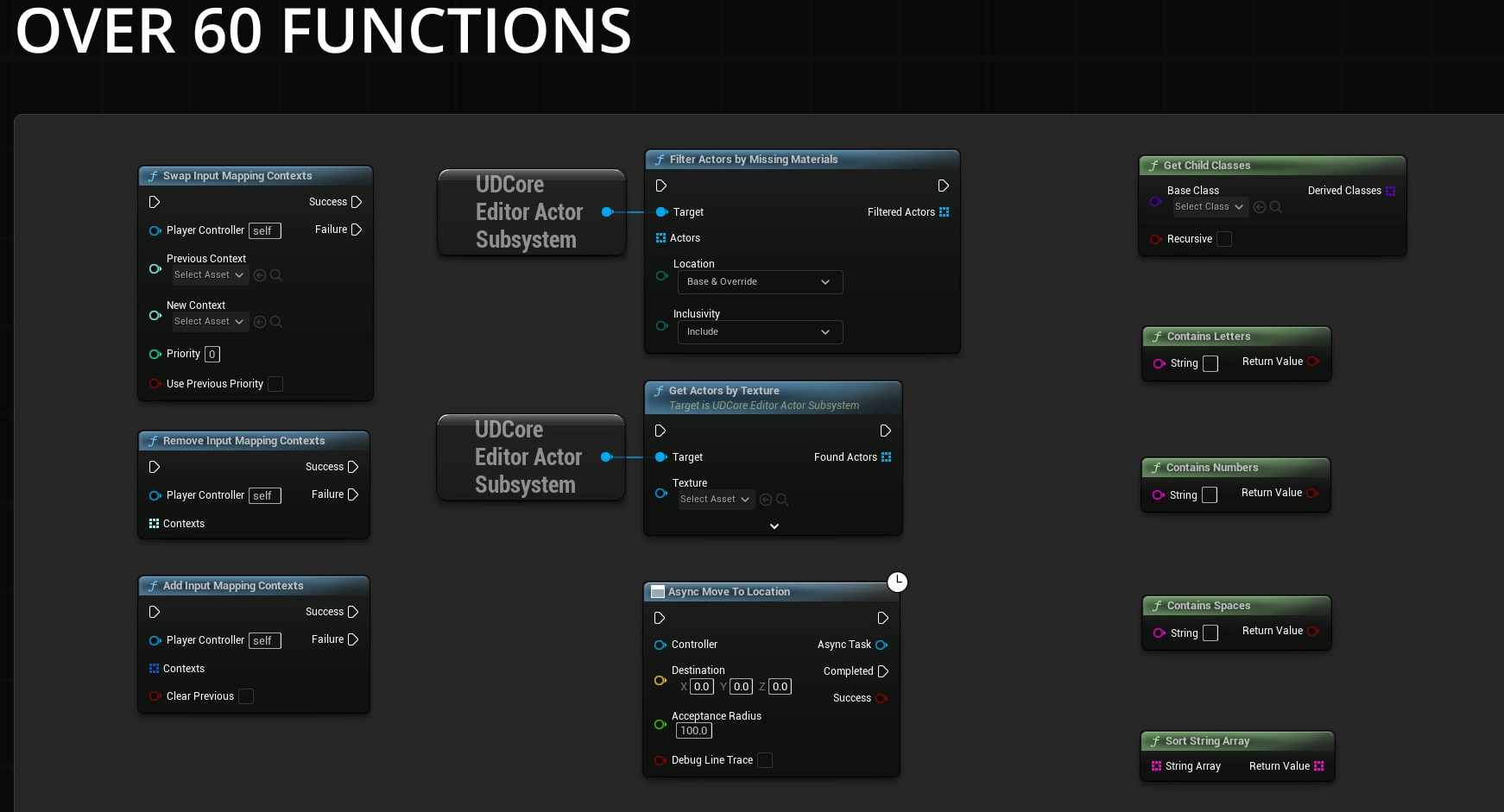Click the Priority value field
1504x812 pixels.
click(212, 354)
